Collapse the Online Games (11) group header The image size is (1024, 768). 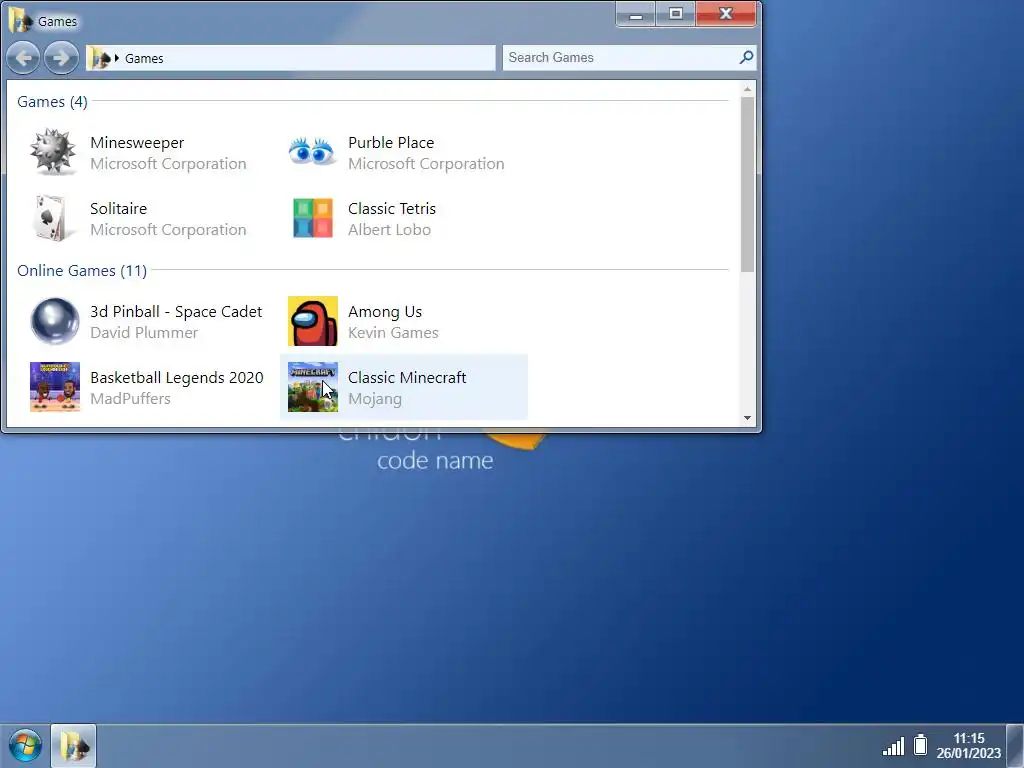coord(82,270)
